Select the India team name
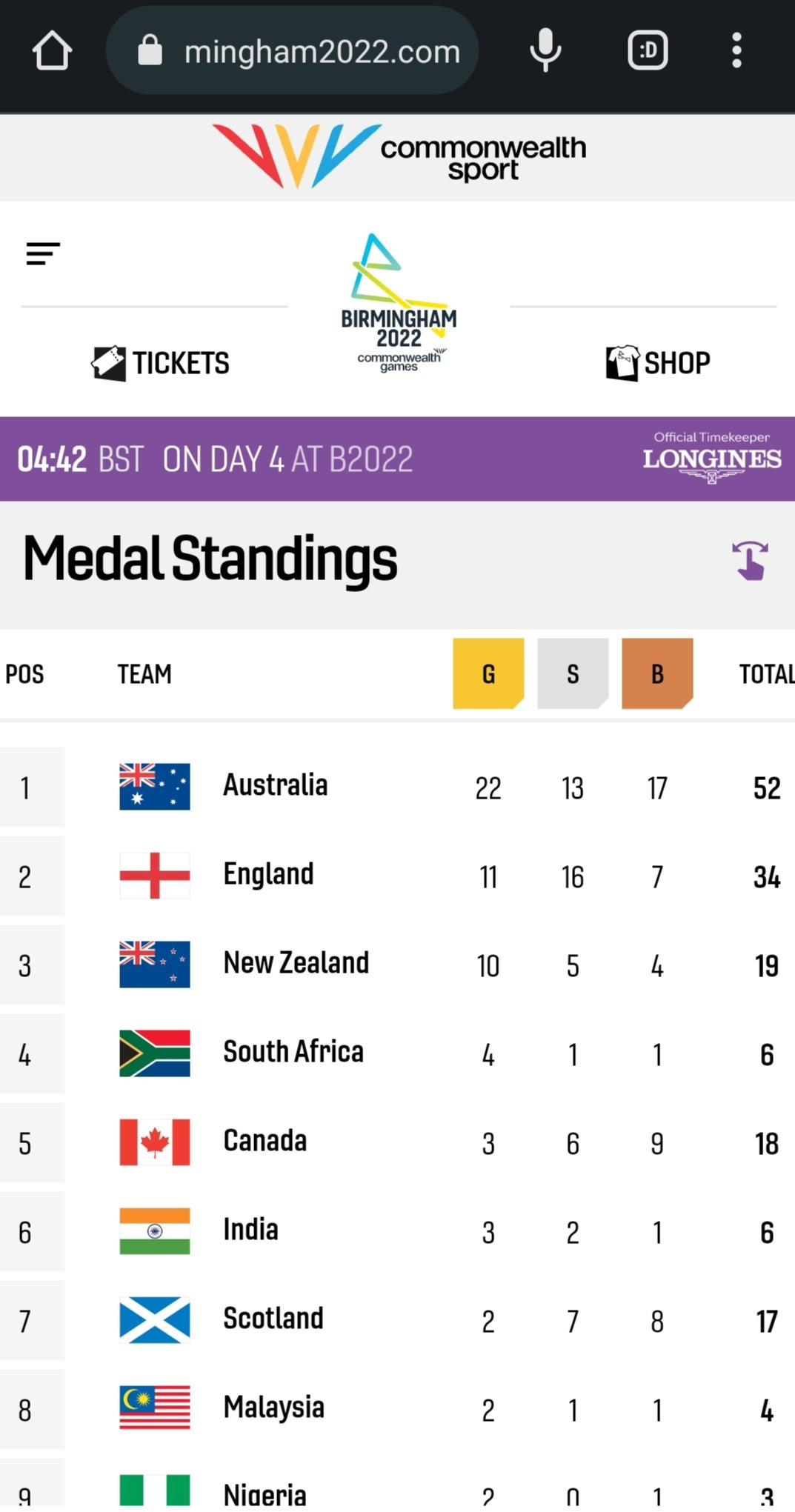The width and height of the screenshot is (795, 1512). tap(251, 1230)
